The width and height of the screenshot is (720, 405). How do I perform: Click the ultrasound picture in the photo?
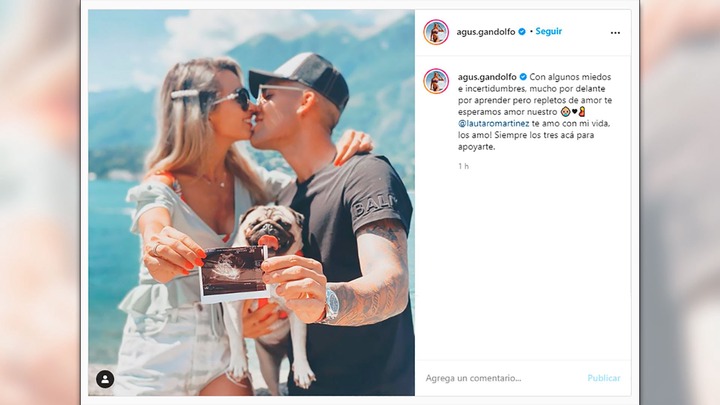tap(234, 273)
